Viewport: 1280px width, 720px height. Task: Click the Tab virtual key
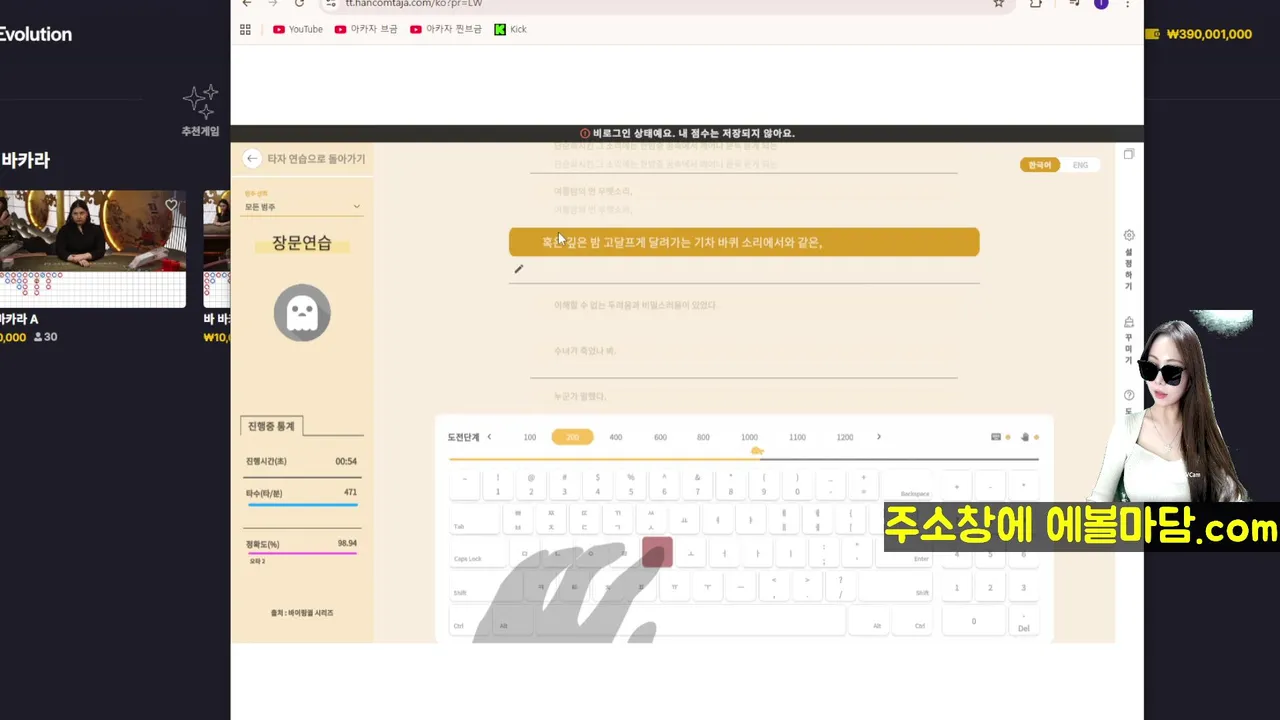pos(474,518)
